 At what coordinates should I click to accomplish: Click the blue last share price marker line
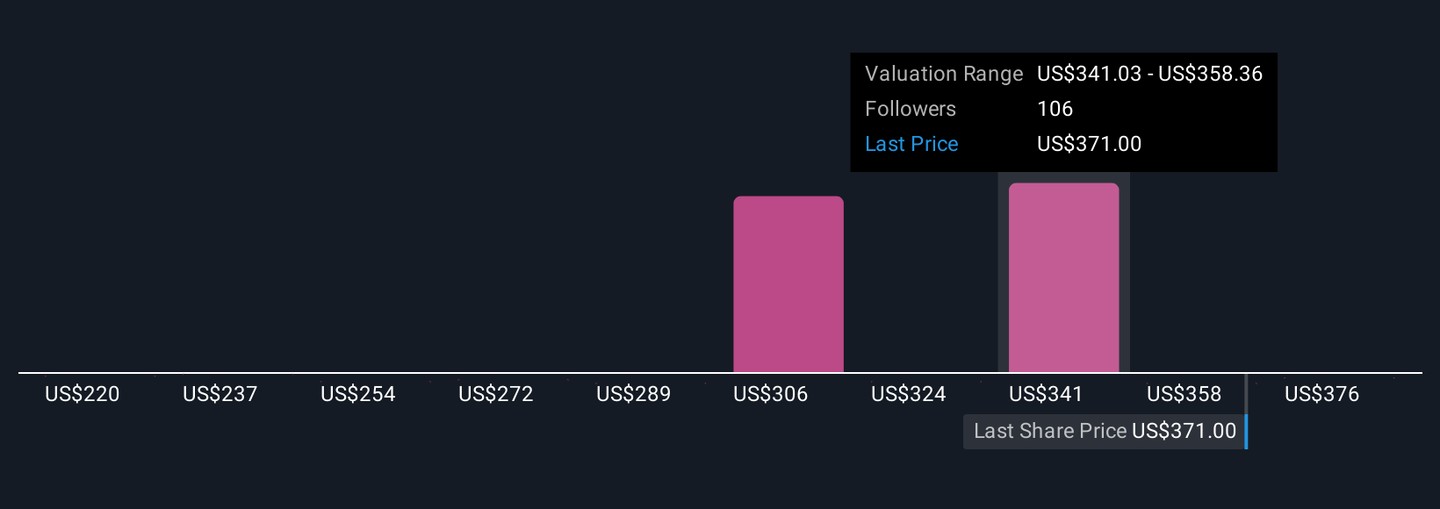pos(1246,431)
